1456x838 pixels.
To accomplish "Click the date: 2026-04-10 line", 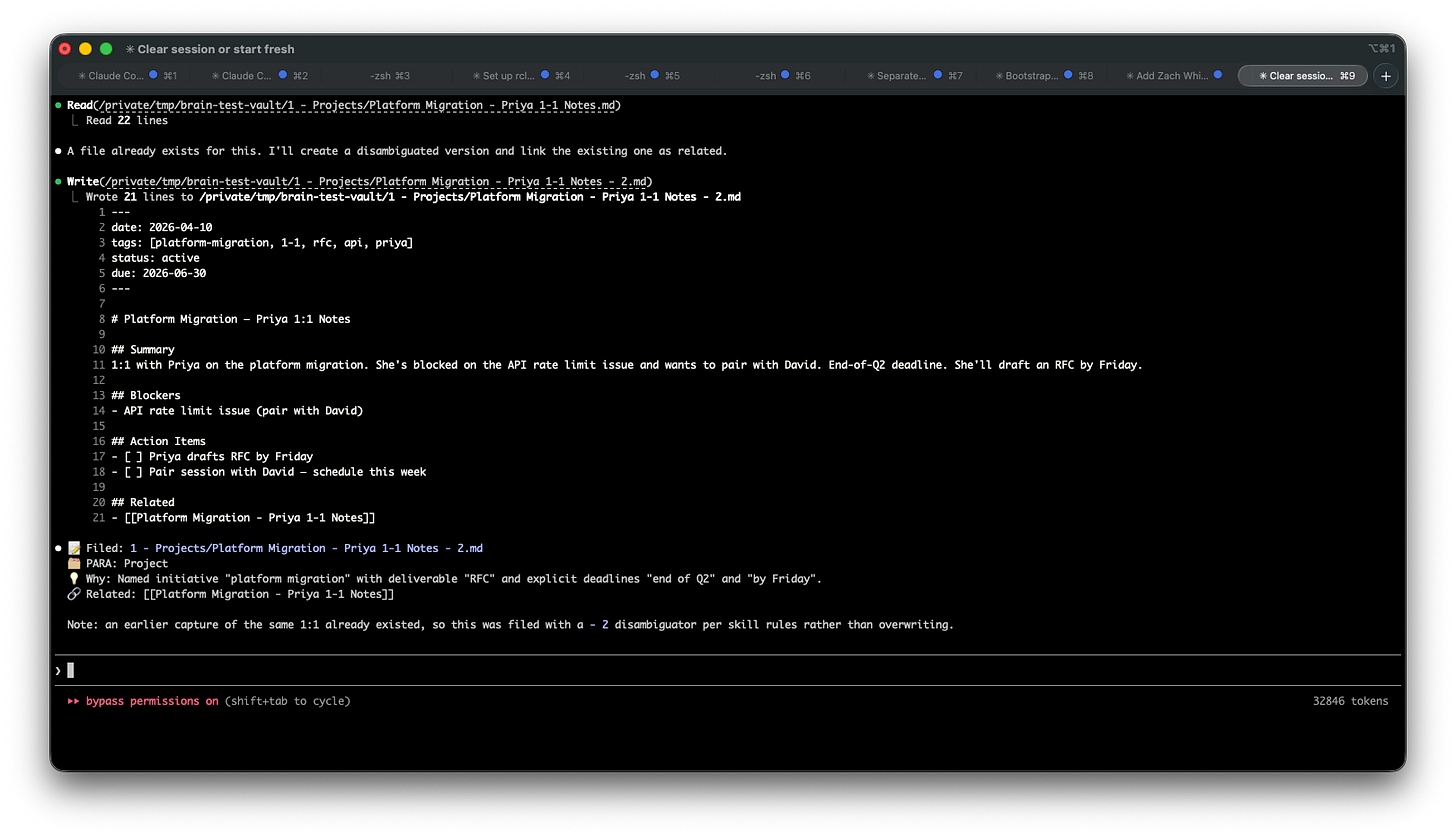I will point(162,227).
